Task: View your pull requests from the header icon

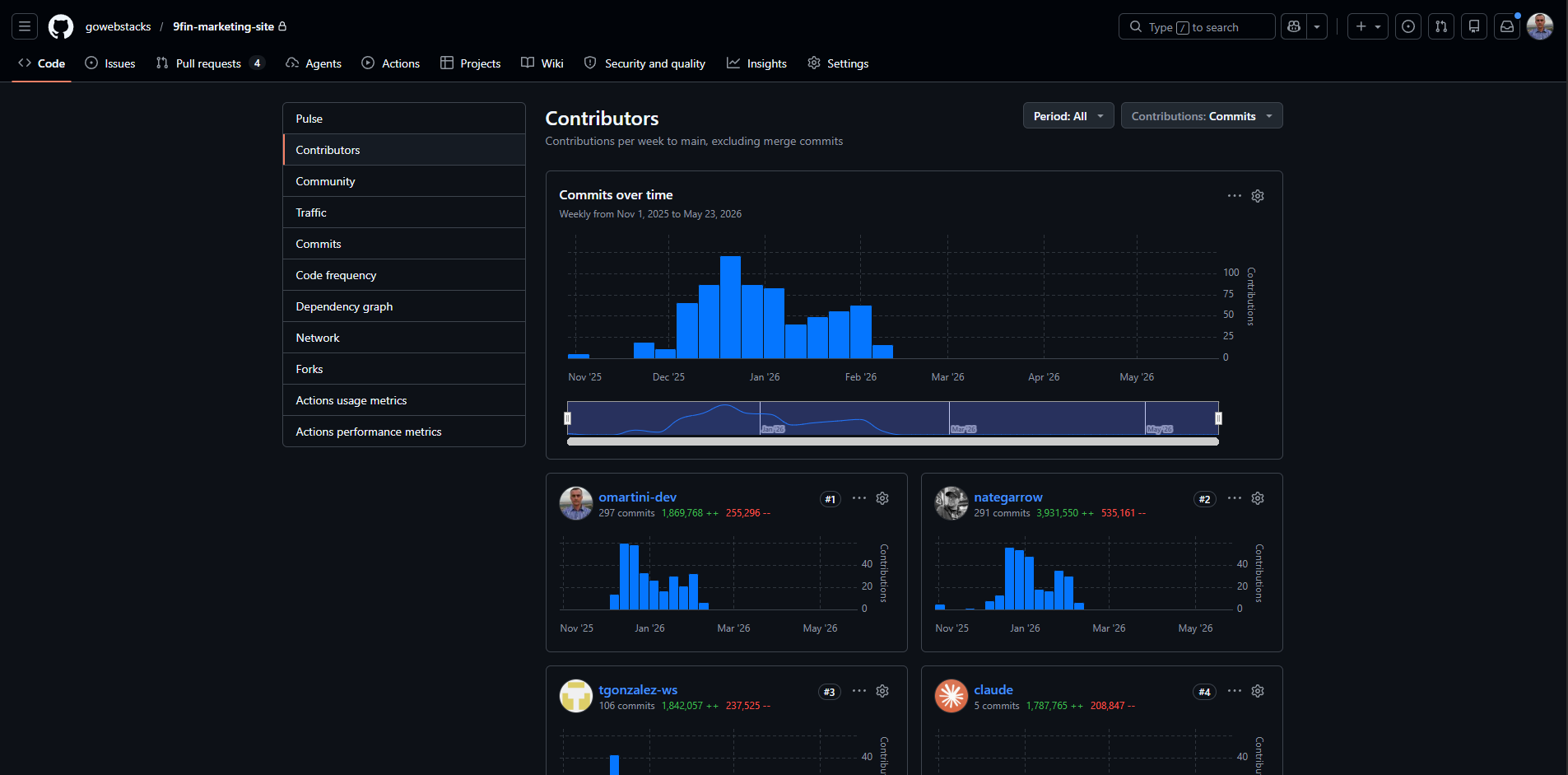Action: point(1441,26)
